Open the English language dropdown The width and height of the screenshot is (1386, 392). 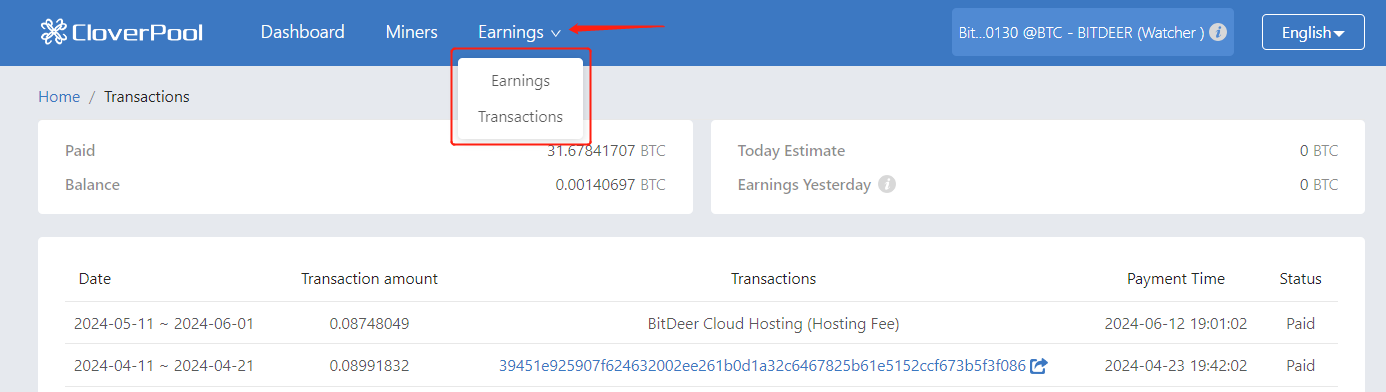(1313, 33)
